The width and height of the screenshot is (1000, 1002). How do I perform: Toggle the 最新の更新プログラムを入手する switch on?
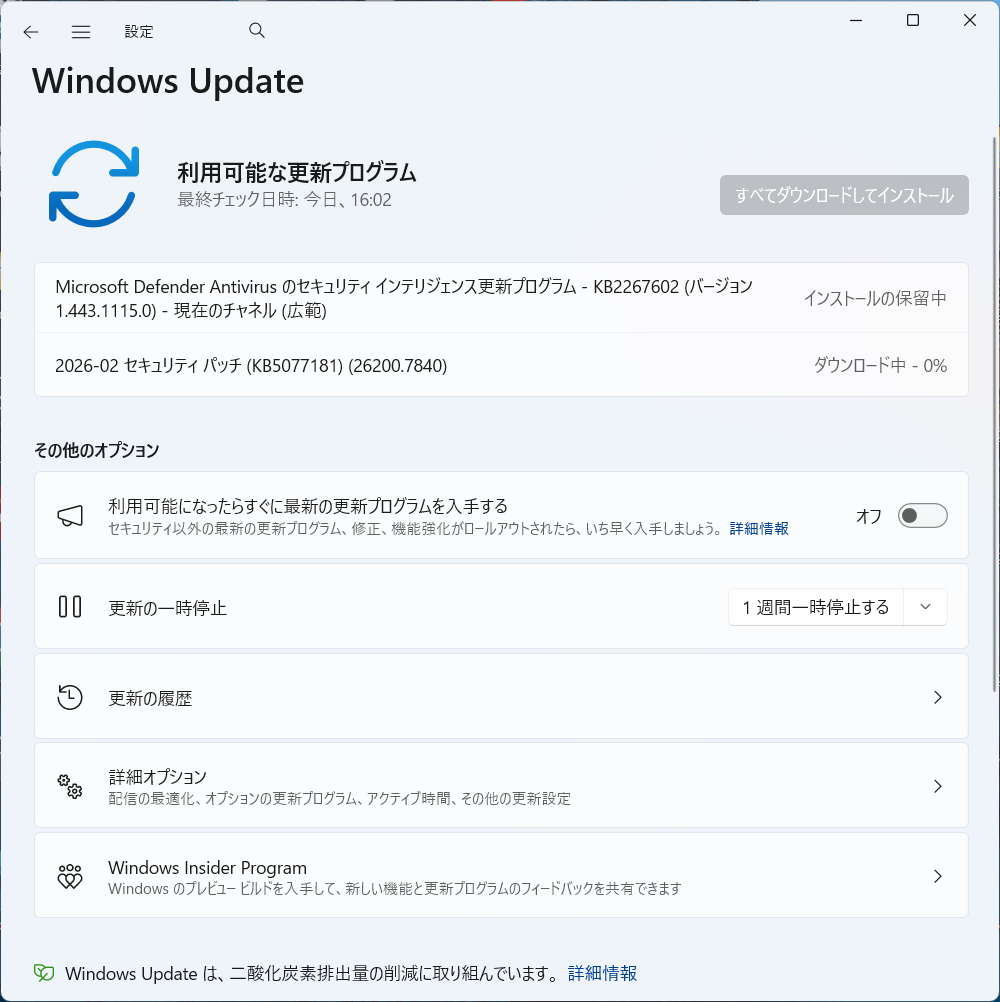[922, 516]
